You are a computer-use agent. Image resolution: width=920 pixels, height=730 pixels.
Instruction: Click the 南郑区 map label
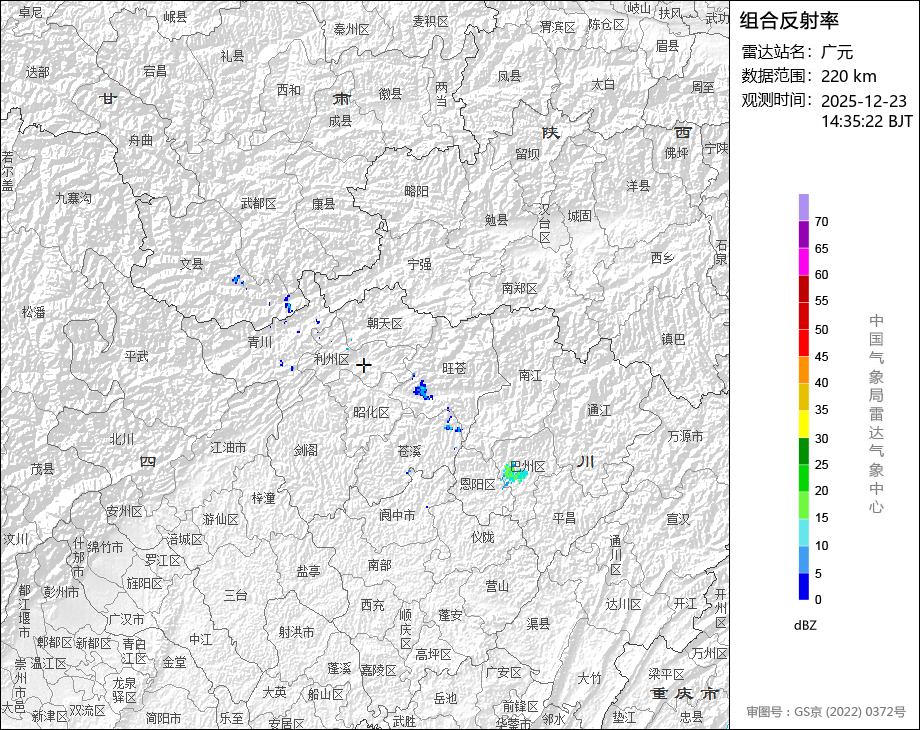point(519,288)
